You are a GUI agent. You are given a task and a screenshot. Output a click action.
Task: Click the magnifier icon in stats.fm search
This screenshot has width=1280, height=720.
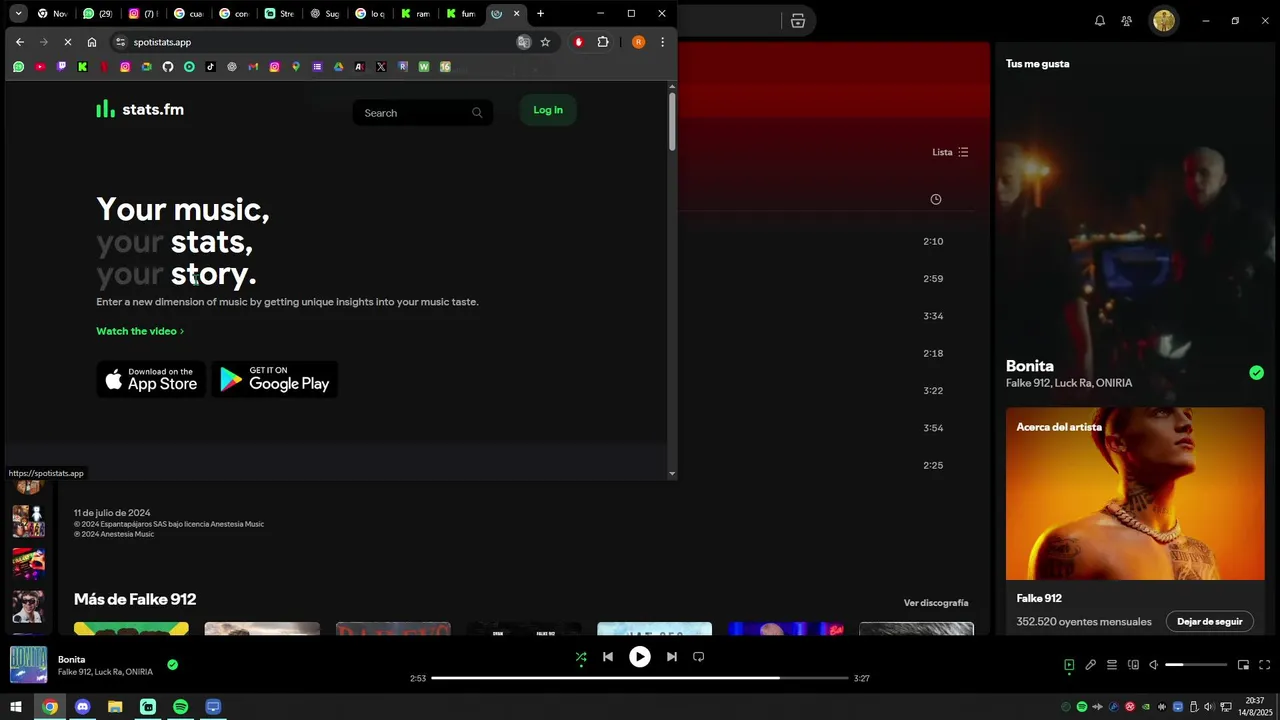[477, 113]
